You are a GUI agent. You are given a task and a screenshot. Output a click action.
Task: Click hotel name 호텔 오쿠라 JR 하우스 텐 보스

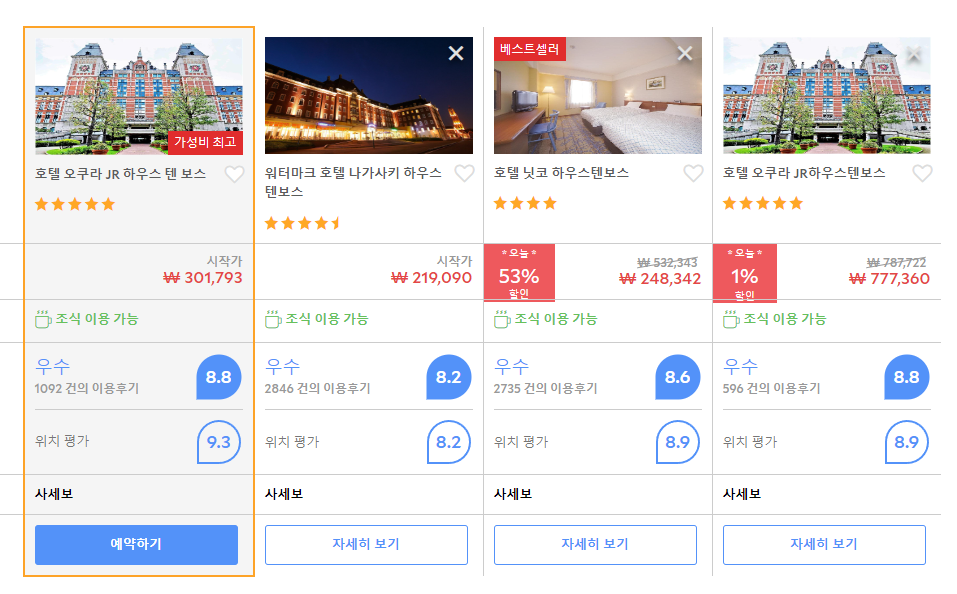[x=120, y=174]
